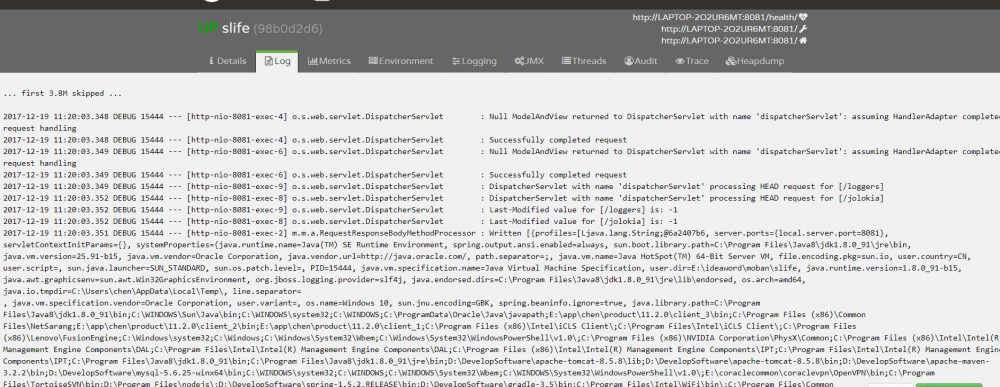Open the Details tab

point(228,61)
